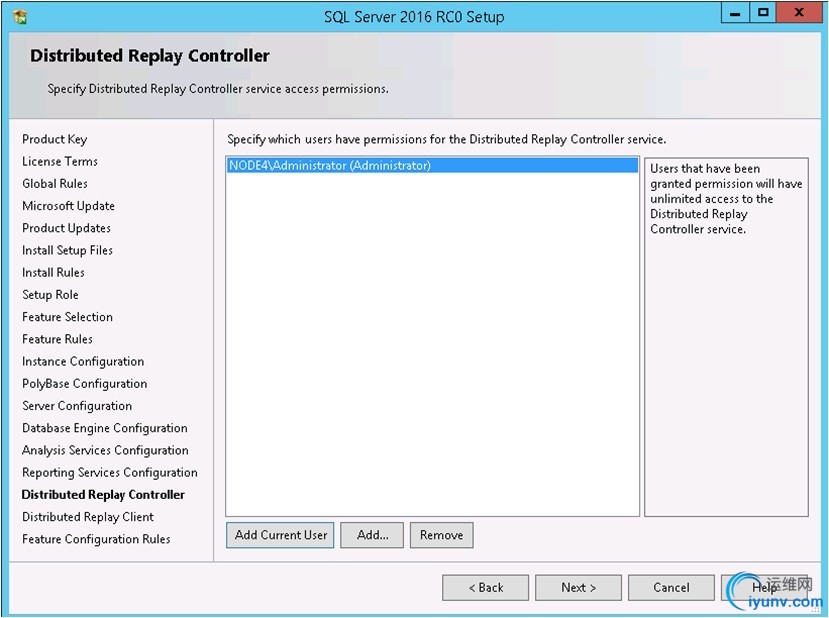
Task: Select Install Setup Files step
Action: [x=67, y=250]
